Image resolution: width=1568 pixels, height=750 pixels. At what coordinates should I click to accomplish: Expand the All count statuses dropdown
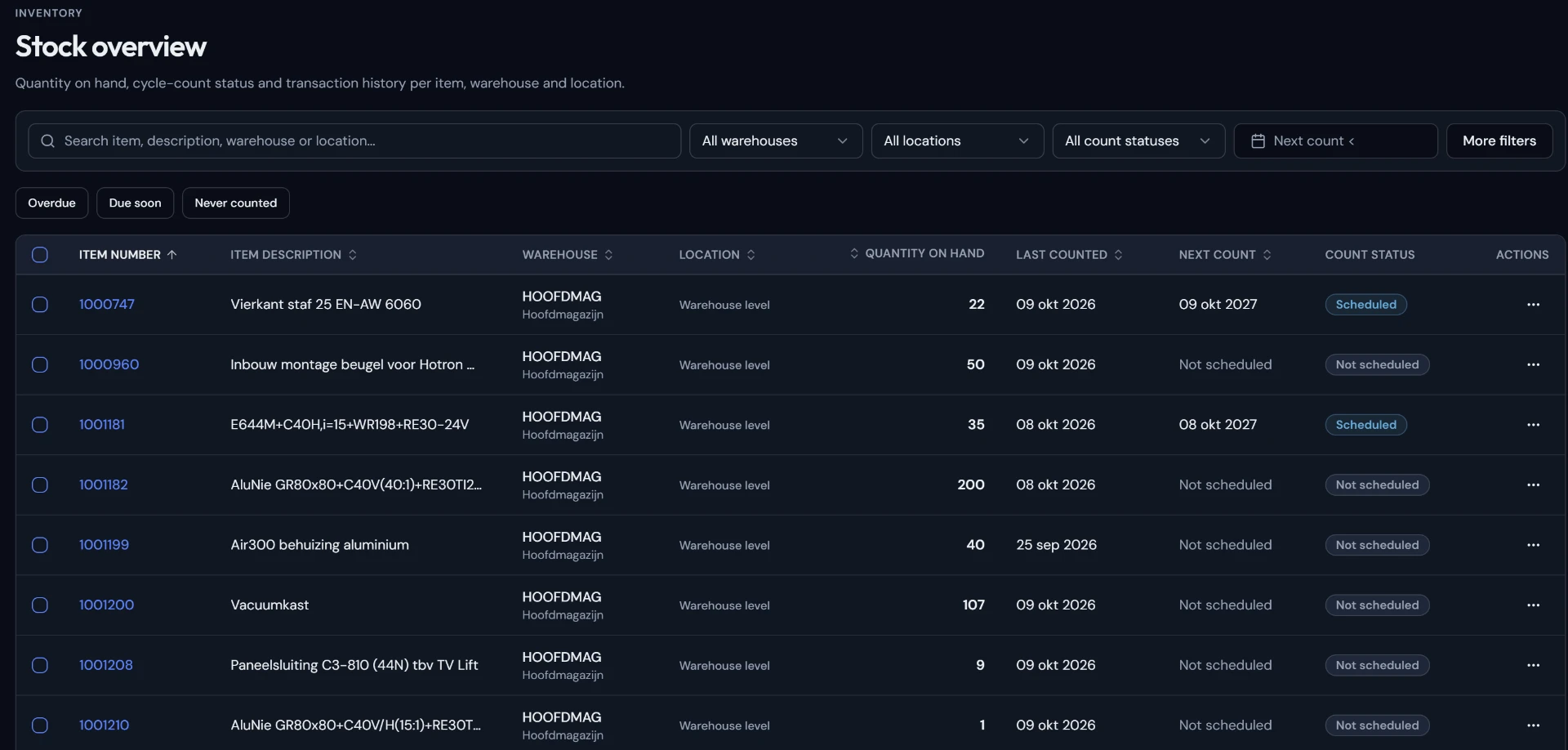1138,141
